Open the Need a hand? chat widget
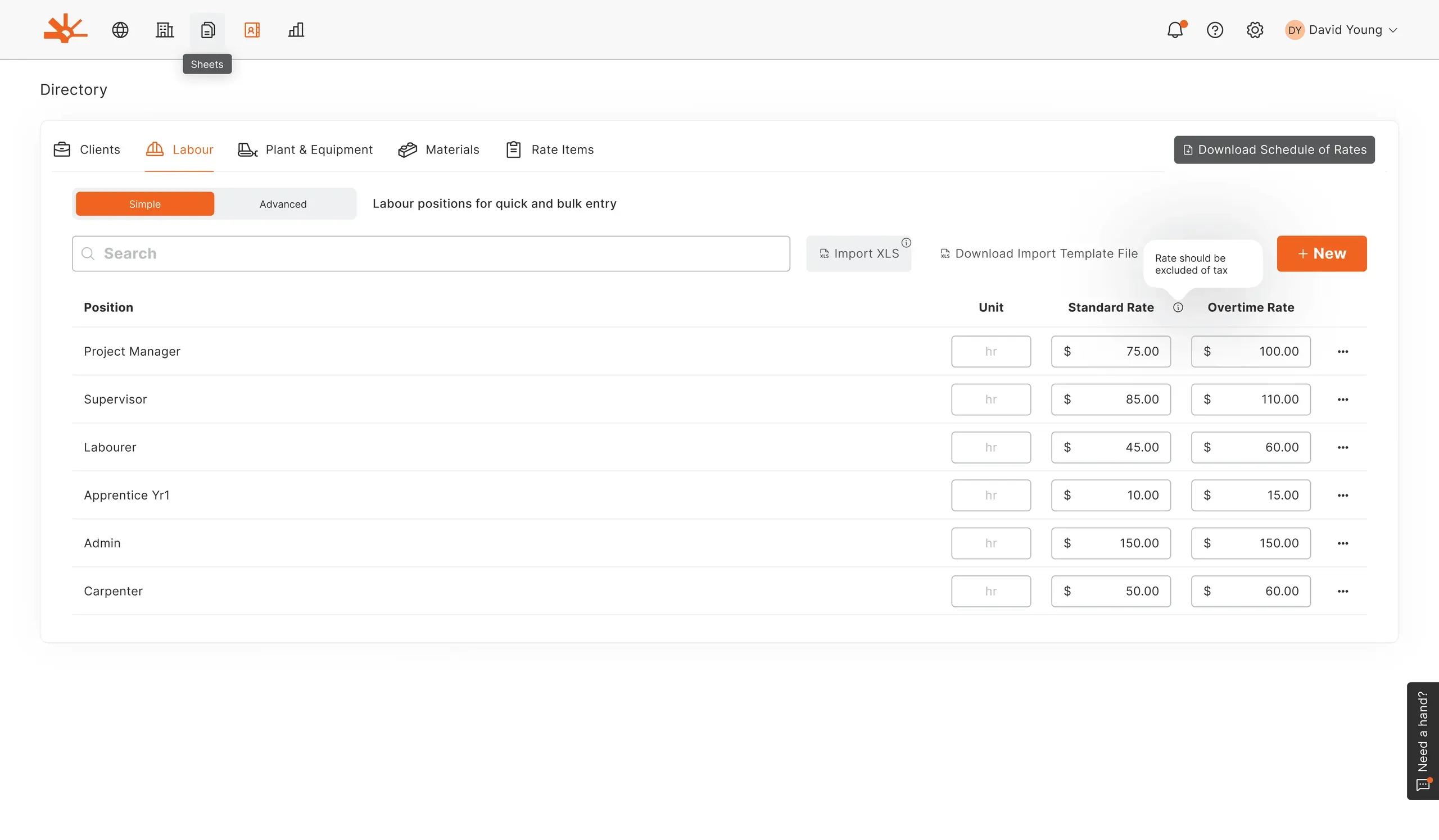1439x840 pixels. pyautogui.click(x=1423, y=741)
